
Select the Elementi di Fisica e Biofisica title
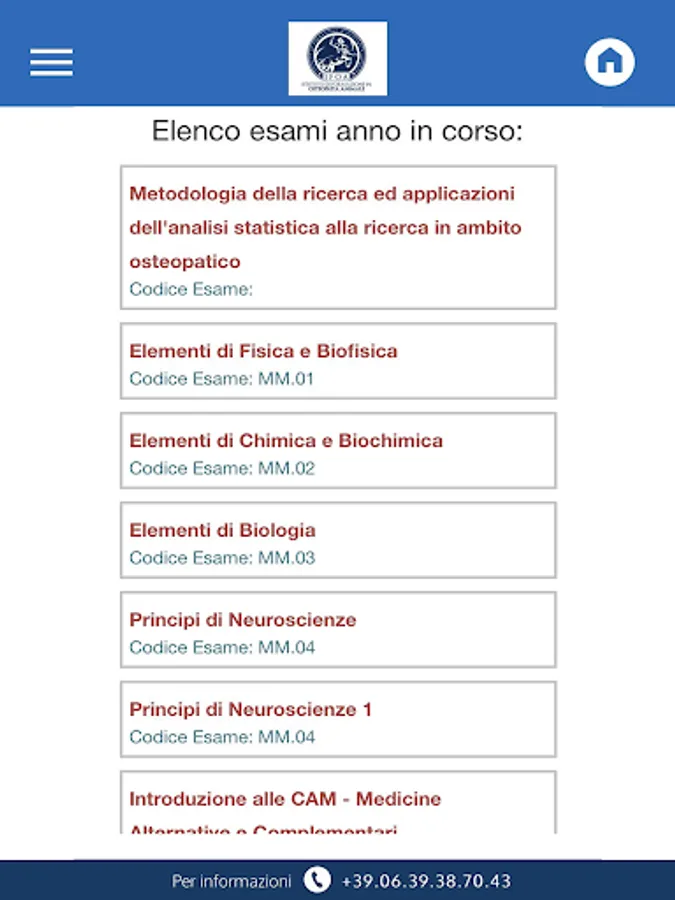pos(263,351)
